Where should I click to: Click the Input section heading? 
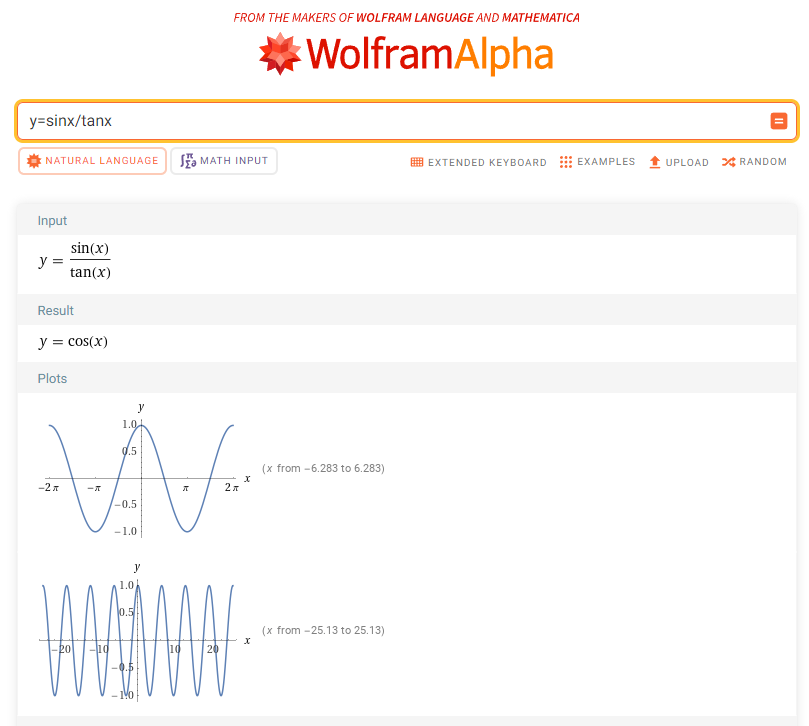[52, 221]
